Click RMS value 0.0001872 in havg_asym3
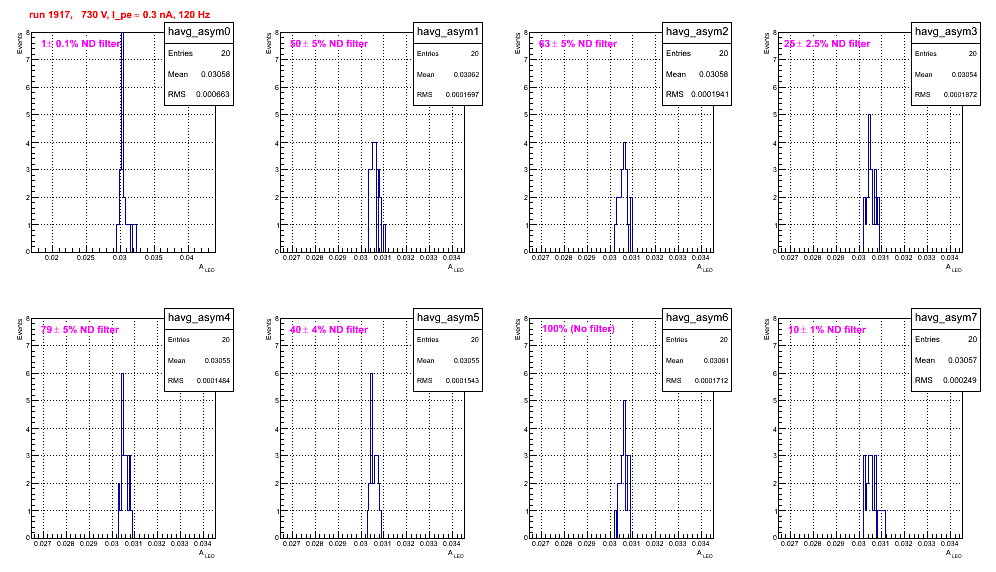Screen dimensions: 996x572 click(960, 94)
